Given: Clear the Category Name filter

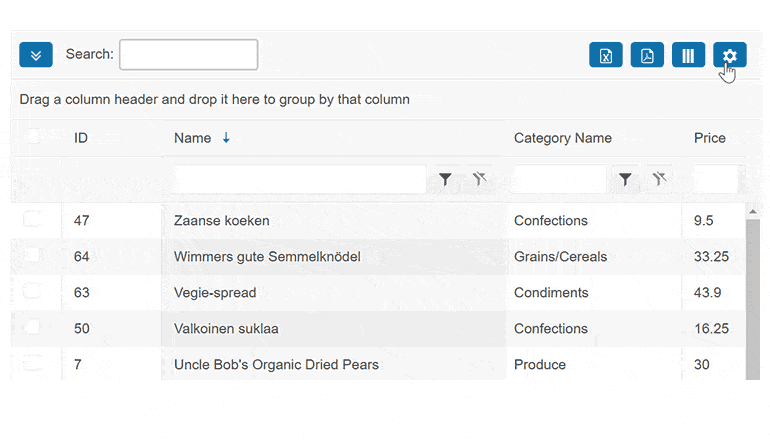Looking at the screenshot, I should (x=659, y=179).
